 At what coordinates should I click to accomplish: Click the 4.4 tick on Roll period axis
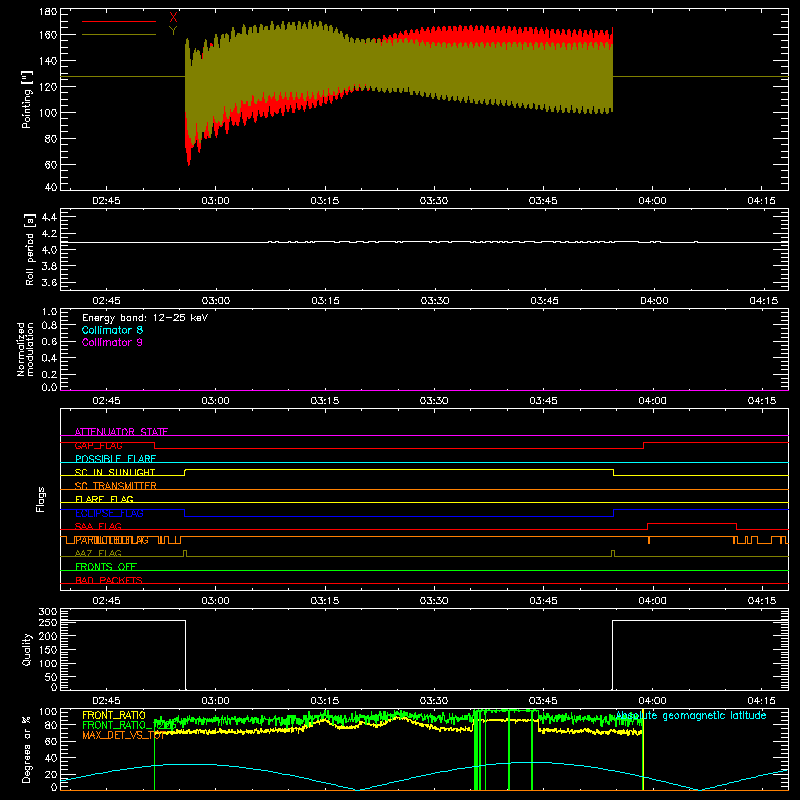[x=49, y=217]
